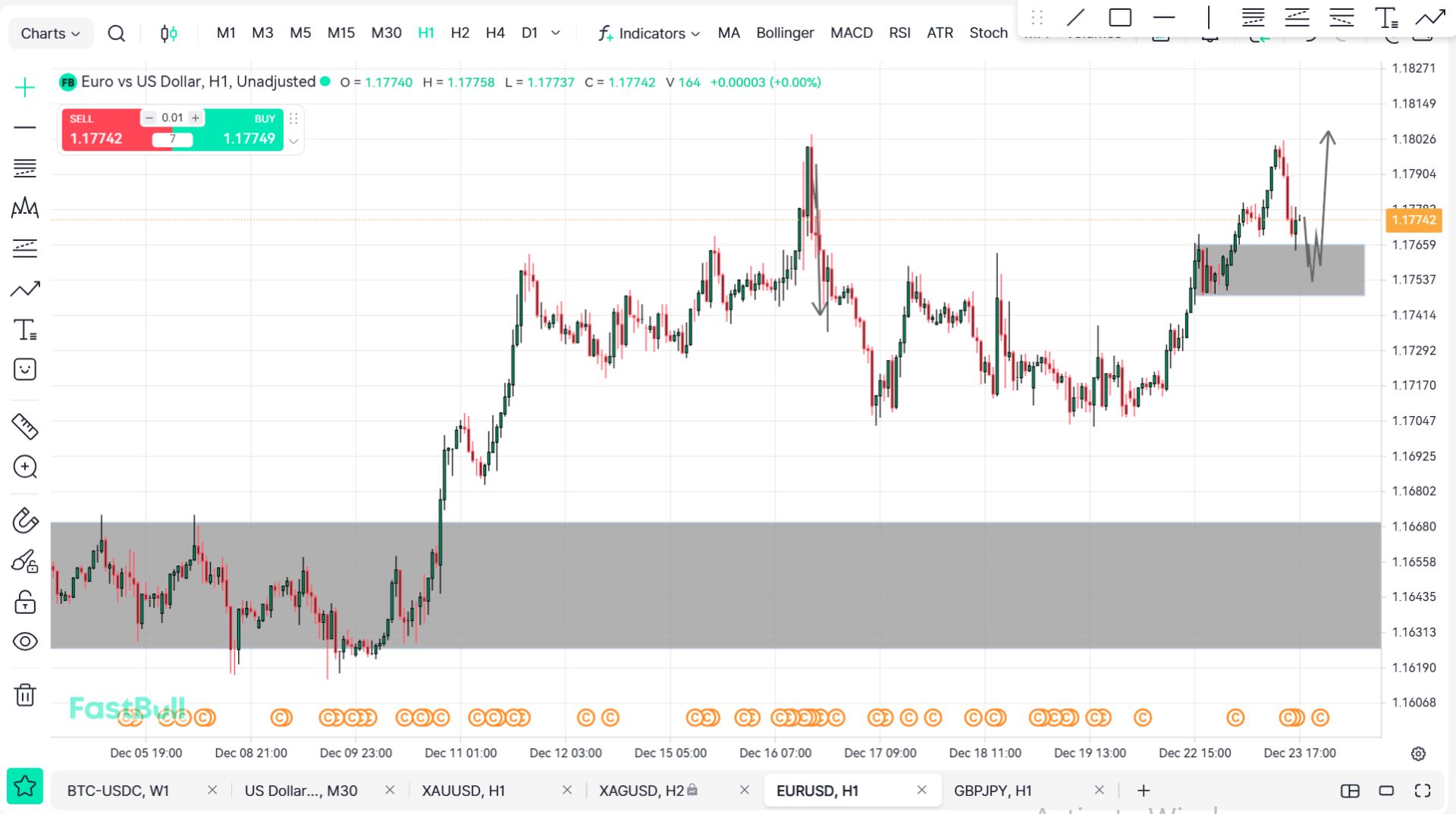Click the orange 1.17742 current price label
The image size is (1456, 814).
tap(1413, 220)
